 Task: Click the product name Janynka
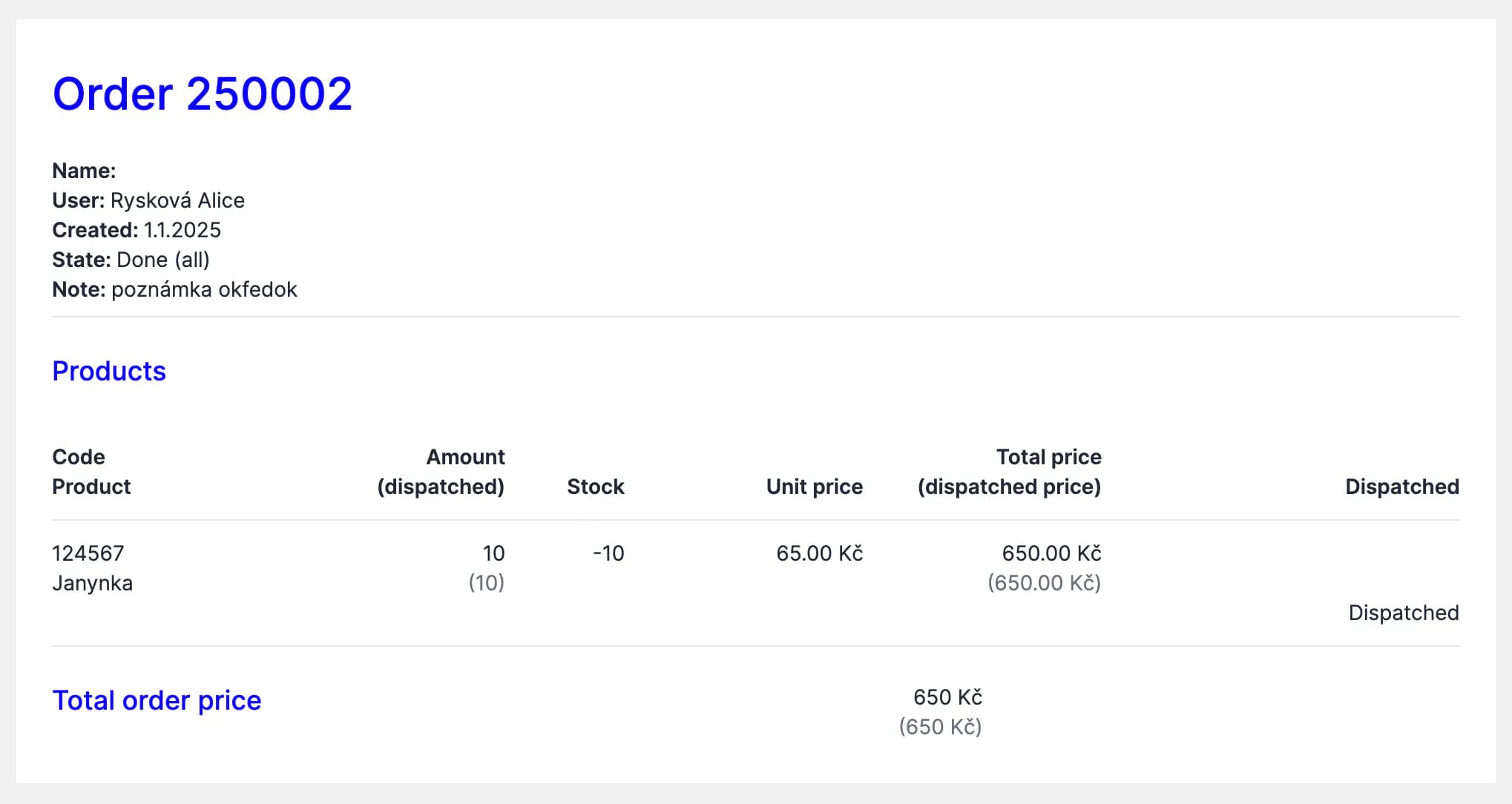92,583
